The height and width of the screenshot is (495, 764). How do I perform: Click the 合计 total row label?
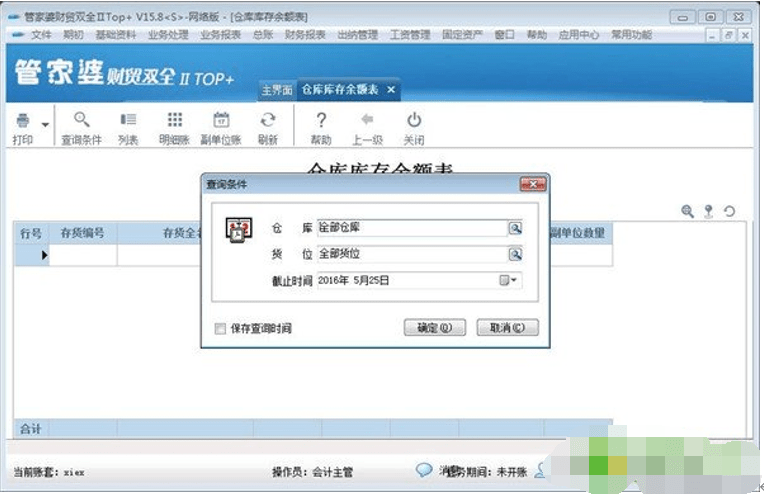(31, 429)
